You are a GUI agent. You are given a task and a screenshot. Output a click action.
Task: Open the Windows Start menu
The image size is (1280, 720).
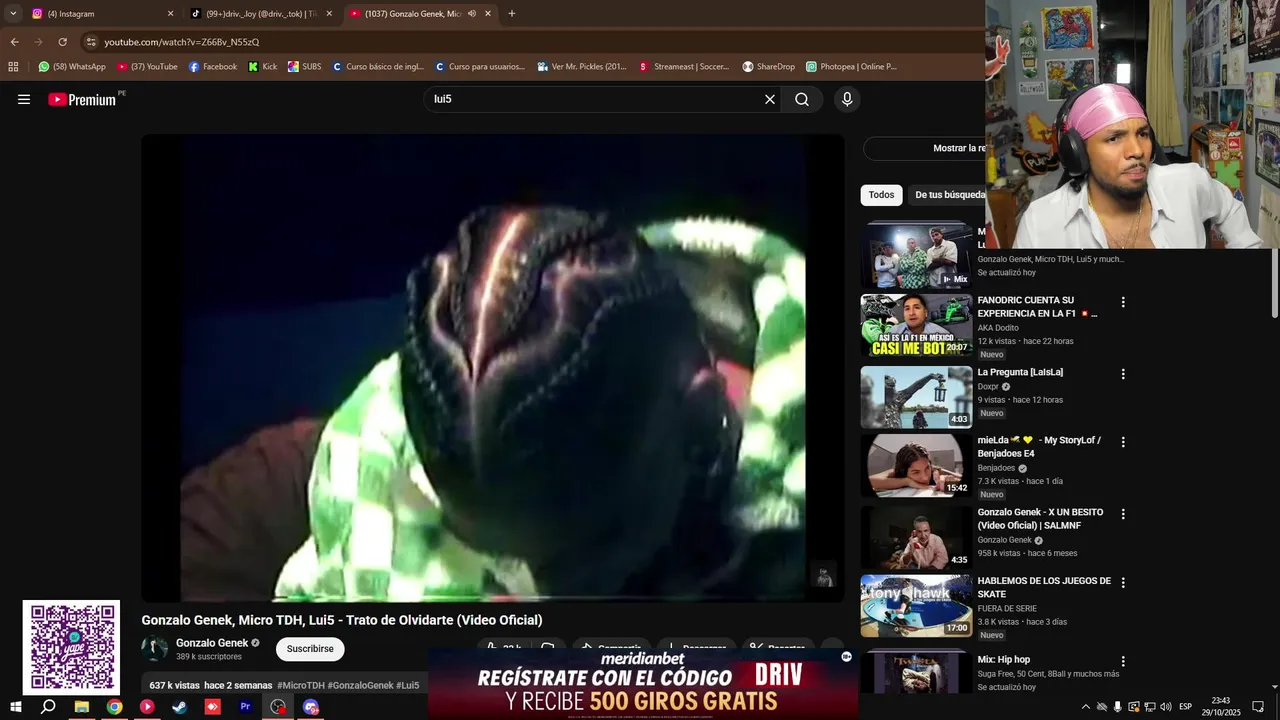pos(15,707)
